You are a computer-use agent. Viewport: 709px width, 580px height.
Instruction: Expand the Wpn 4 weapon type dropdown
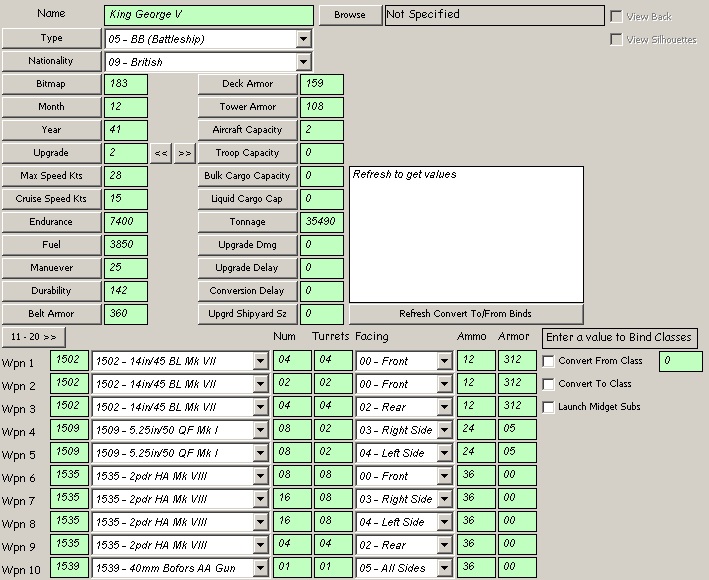click(260, 430)
